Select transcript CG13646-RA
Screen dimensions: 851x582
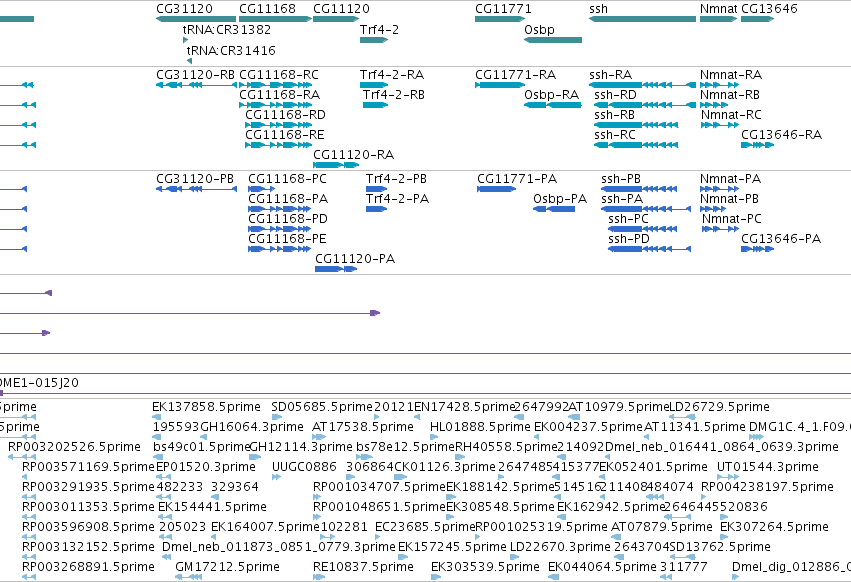pyautogui.click(x=782, y=135)
